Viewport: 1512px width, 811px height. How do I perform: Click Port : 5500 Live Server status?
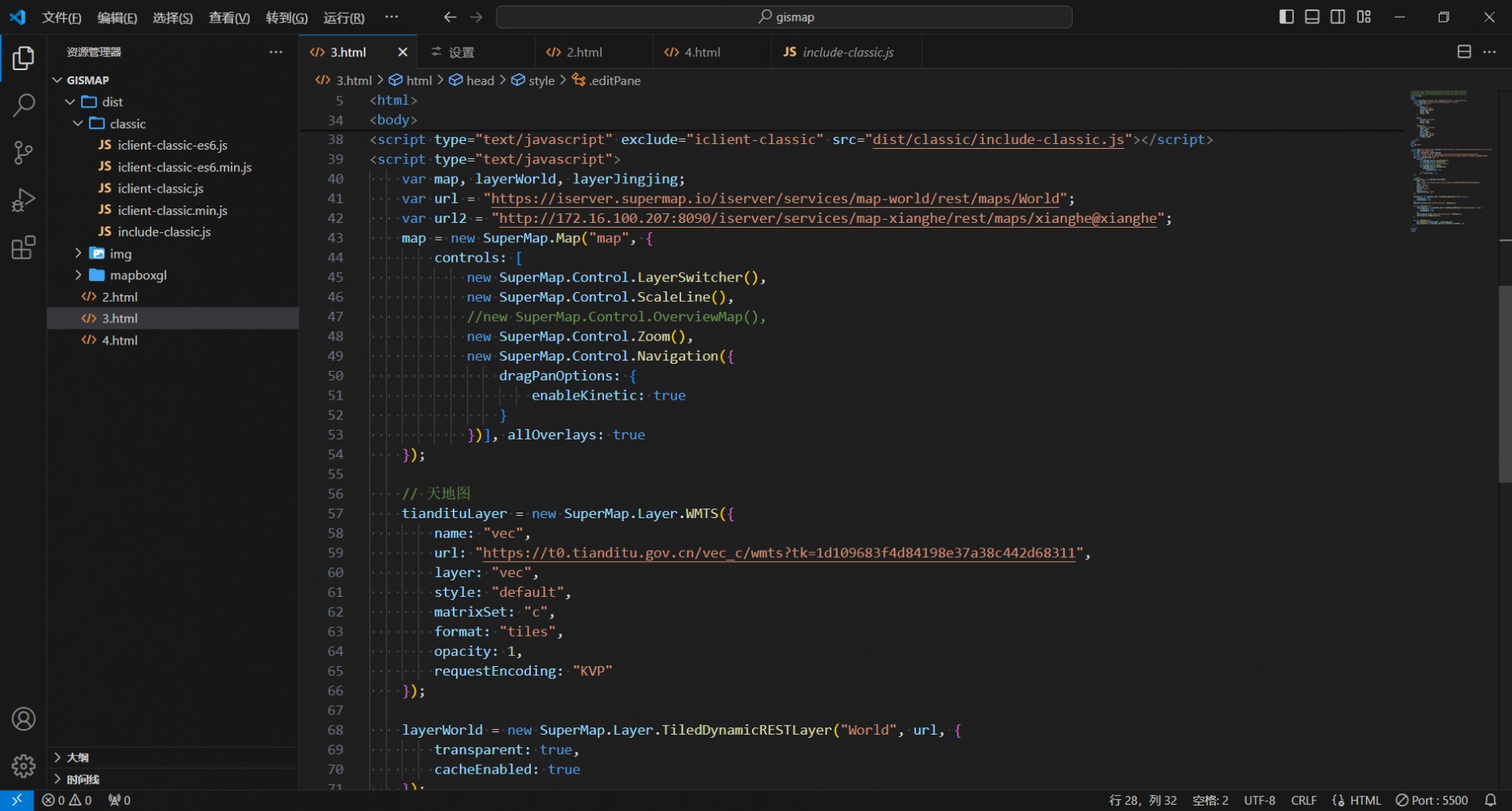click(1432, 801)
